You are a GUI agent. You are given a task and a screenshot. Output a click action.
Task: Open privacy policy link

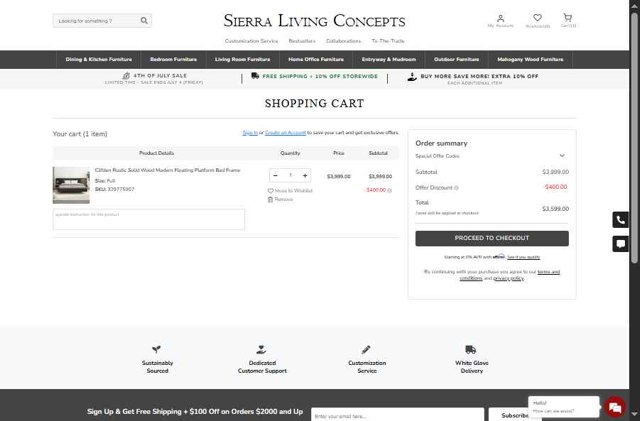(508, 278)
